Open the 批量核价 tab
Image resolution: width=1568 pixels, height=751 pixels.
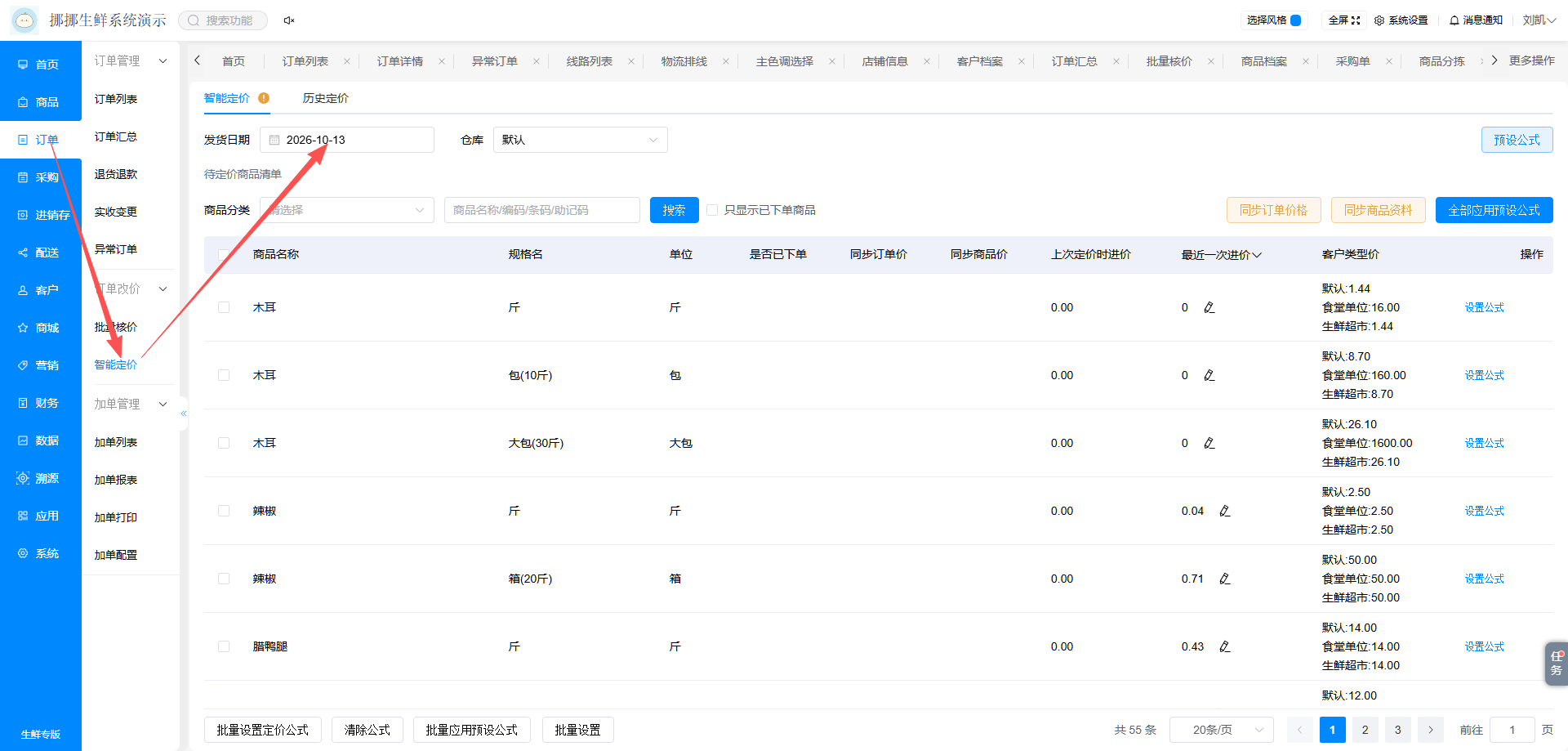pos(1169,61)
